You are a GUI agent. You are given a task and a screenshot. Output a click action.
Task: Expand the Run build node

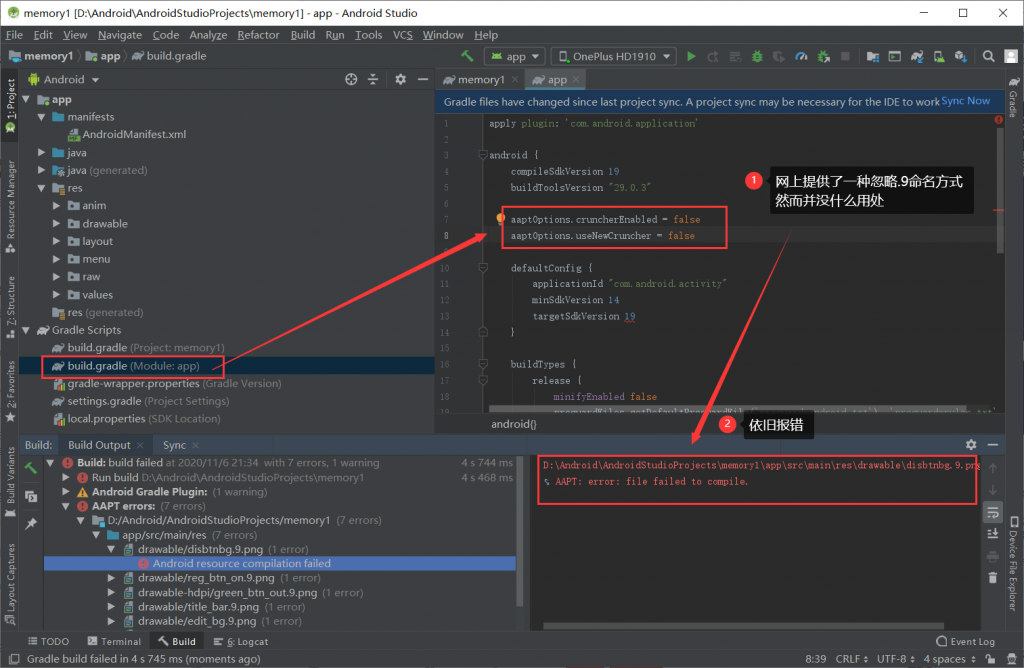65,477
